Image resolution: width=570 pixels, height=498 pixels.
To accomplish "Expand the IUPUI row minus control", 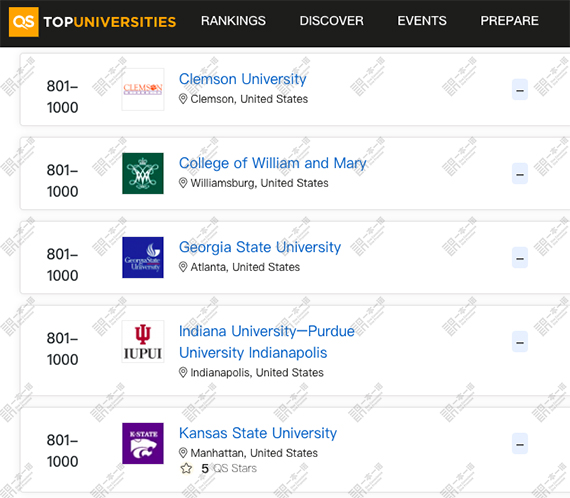I will click(x=520, y=341).
